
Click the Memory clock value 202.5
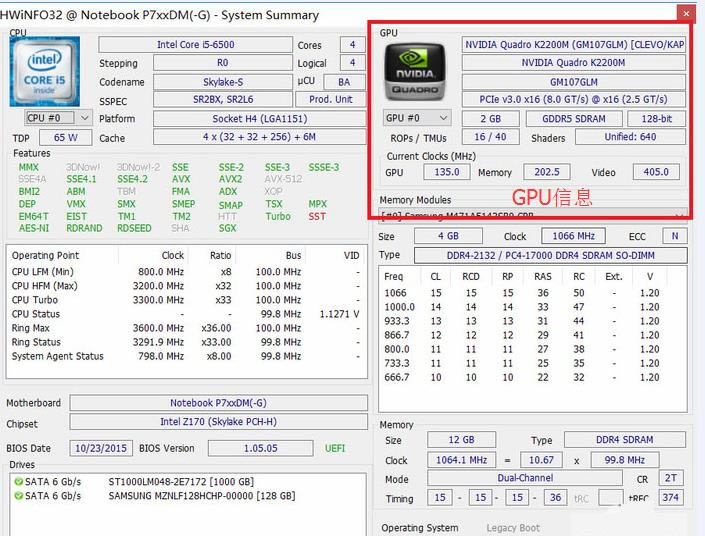547,172
